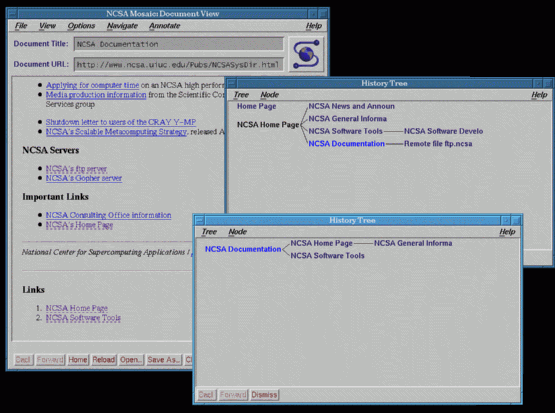Follow NCSA's Scalable Metacomputing Strategy link
The image size is (555, 413).
[x=116, y=132]
